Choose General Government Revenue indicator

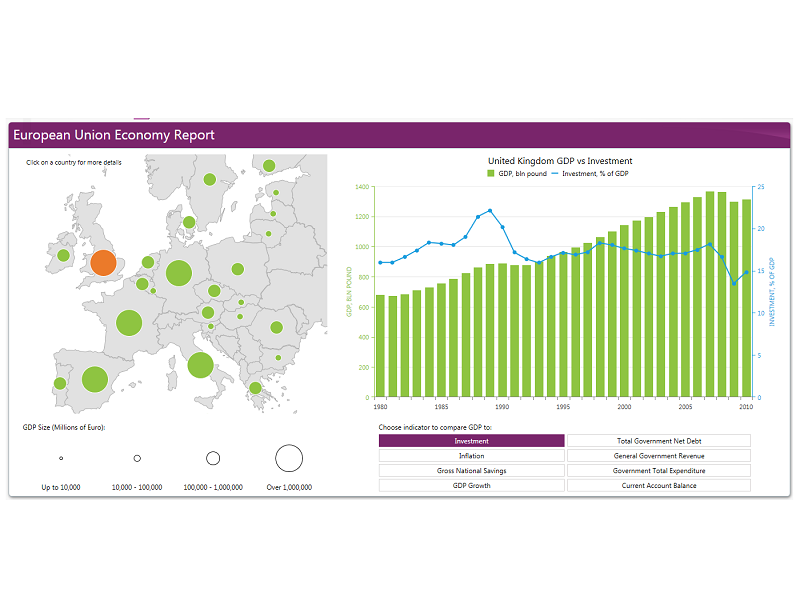coord(658,456)
